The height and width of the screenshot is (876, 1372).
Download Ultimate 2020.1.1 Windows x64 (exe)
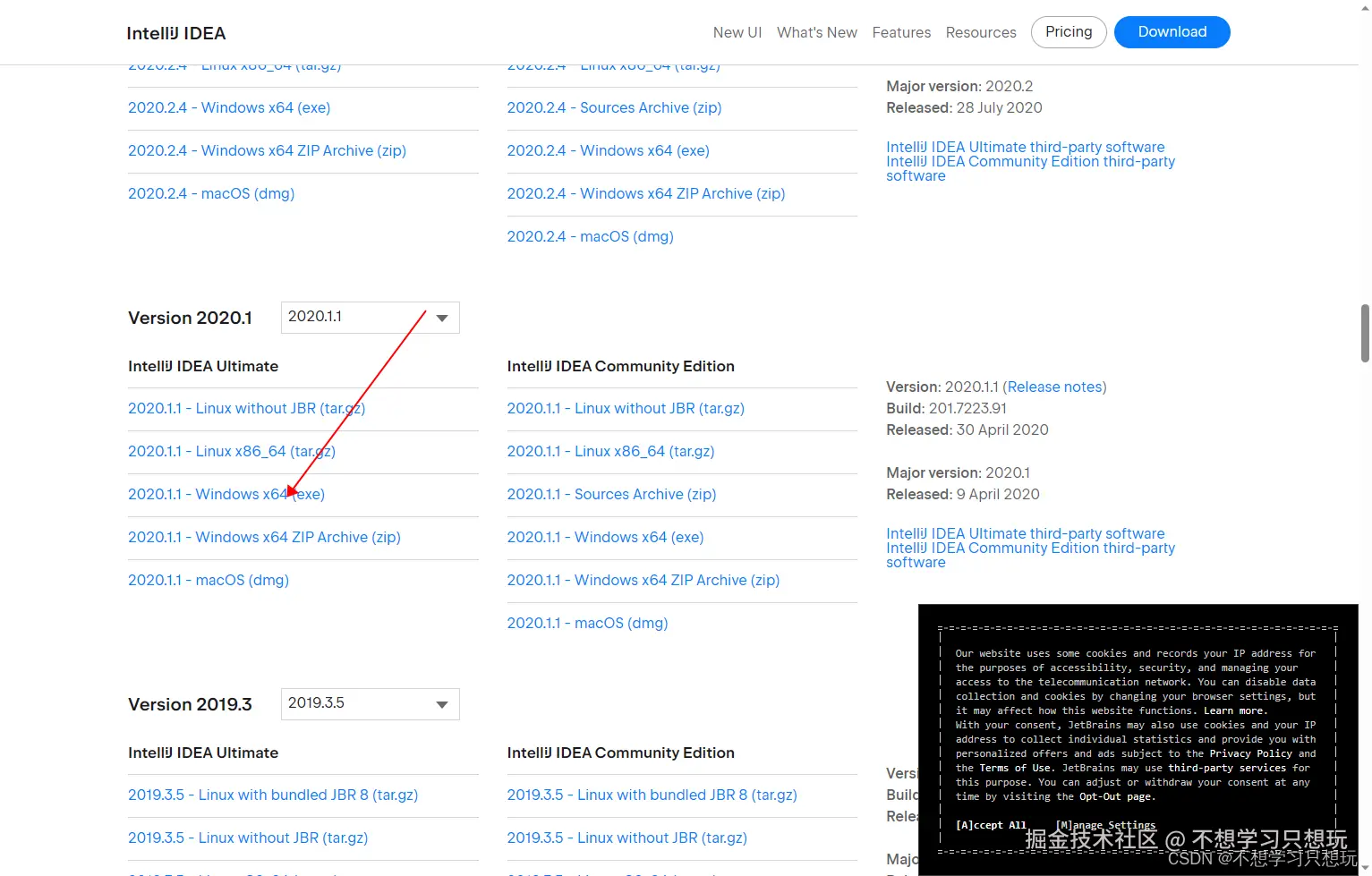point(226,494)
